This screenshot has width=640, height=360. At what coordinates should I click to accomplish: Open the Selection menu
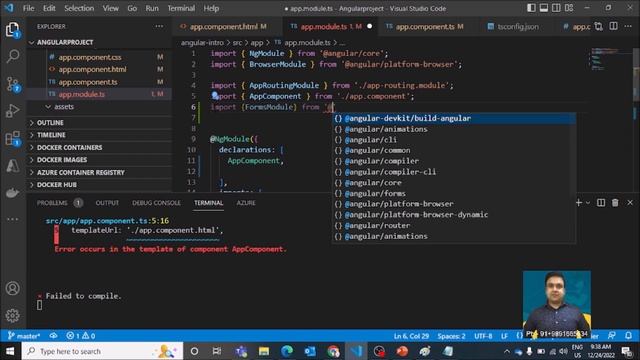click(x=79, y=8)
